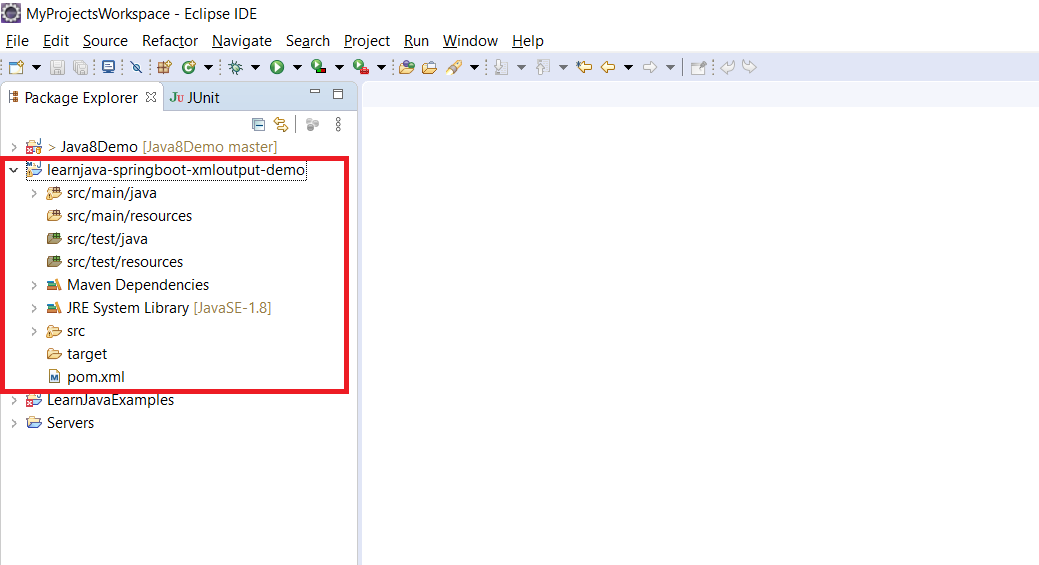The width and height of the screenshot is (1039, 565).
Task: Expand the Maven Dependencies node
Action: tap(34, 285)
